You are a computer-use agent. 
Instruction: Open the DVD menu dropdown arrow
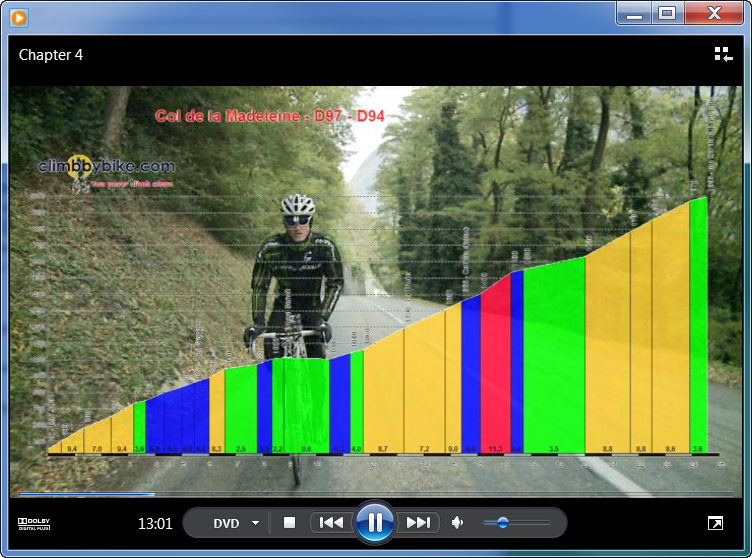click(256, 523)
